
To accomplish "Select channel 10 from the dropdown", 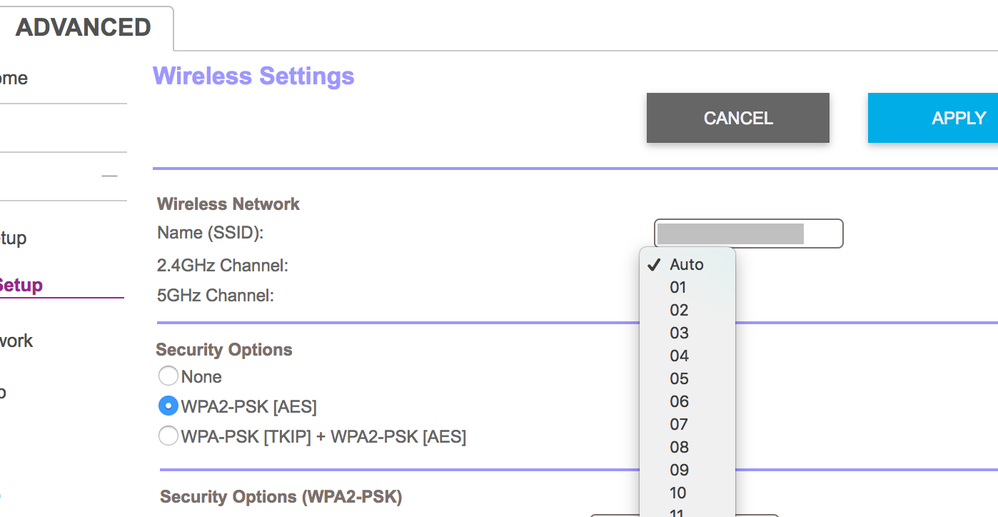I will [x=679, y=493].
